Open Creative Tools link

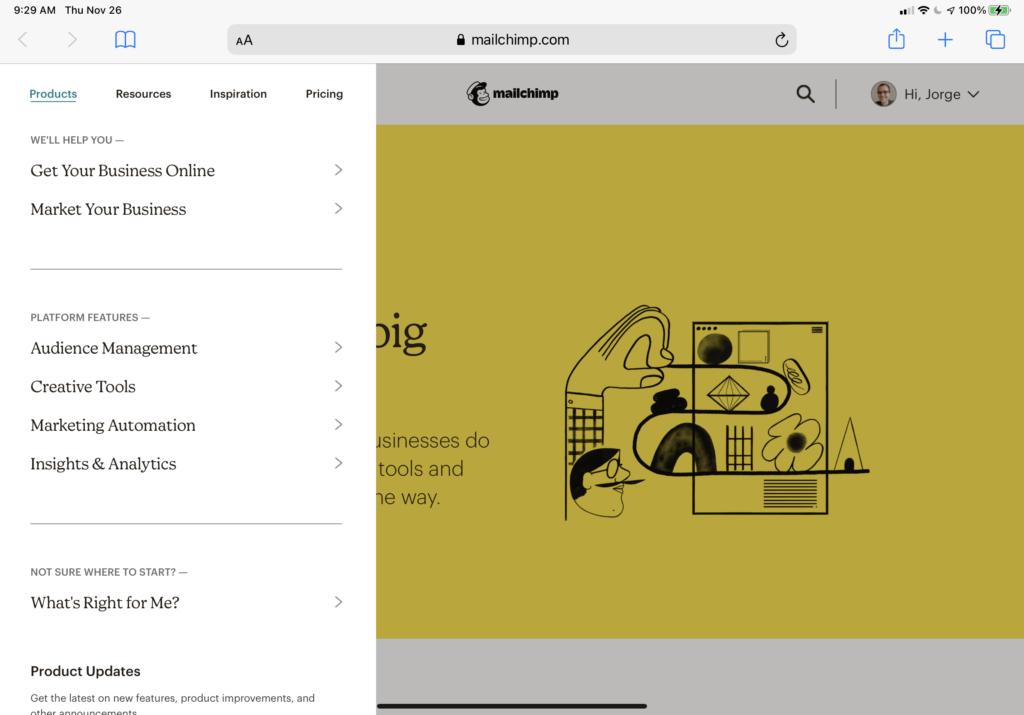point(83,387)
